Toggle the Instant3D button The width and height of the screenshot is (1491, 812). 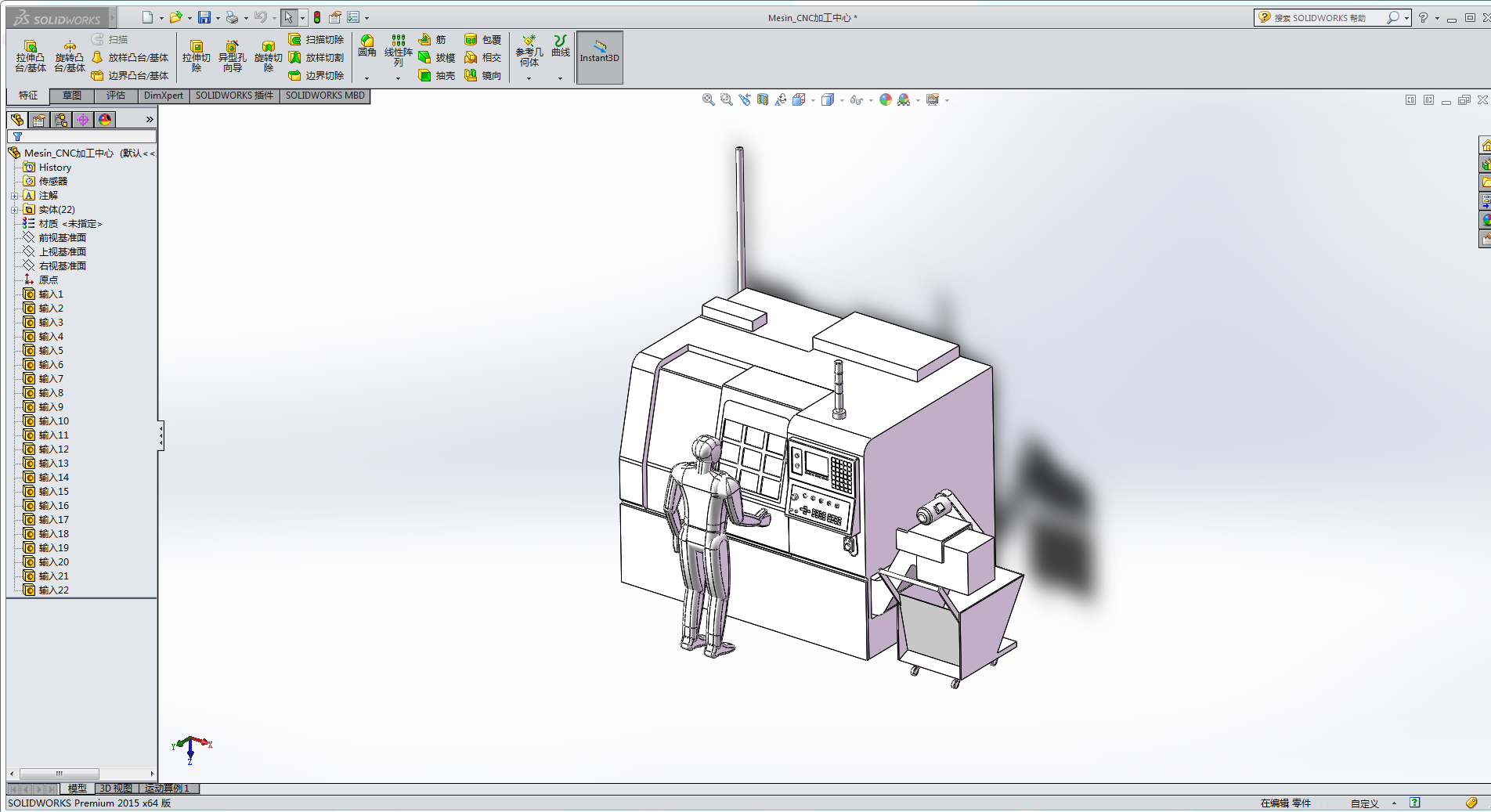click(598, 56)
